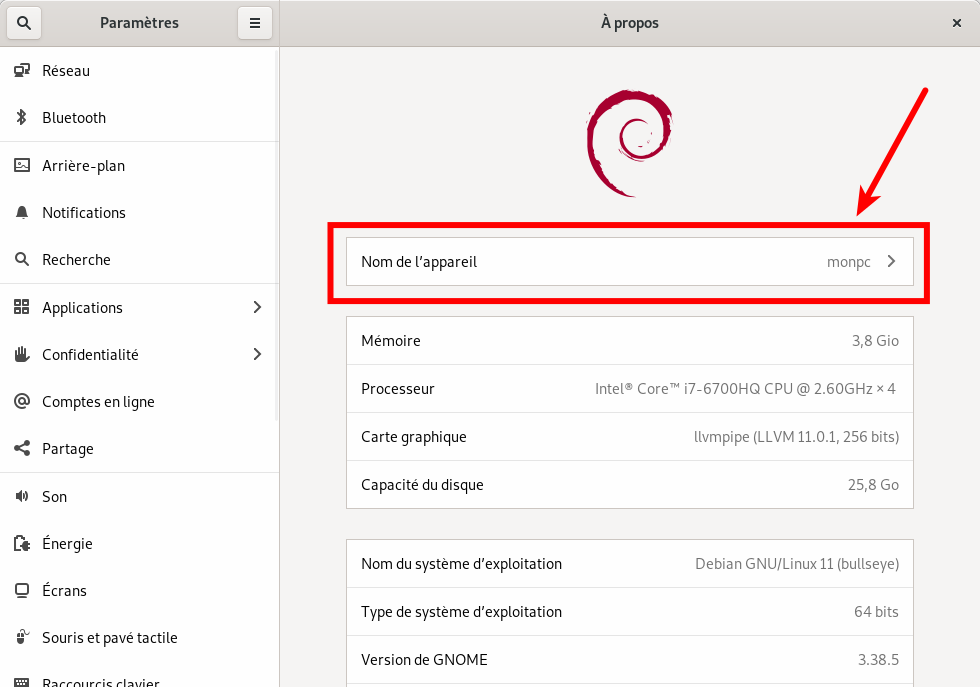Image resolution: width=980 pixels, height=687 pixels.
Task: Expand the Confidentialité submenu chevron
Action: point(257,354)
